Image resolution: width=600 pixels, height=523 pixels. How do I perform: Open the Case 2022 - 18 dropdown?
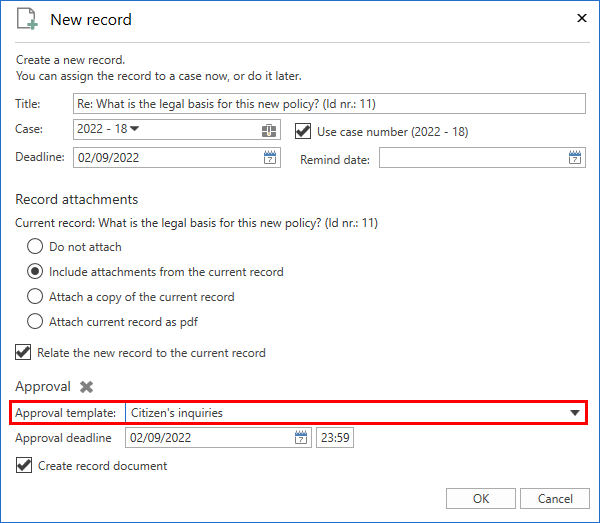tap(135, 129)
